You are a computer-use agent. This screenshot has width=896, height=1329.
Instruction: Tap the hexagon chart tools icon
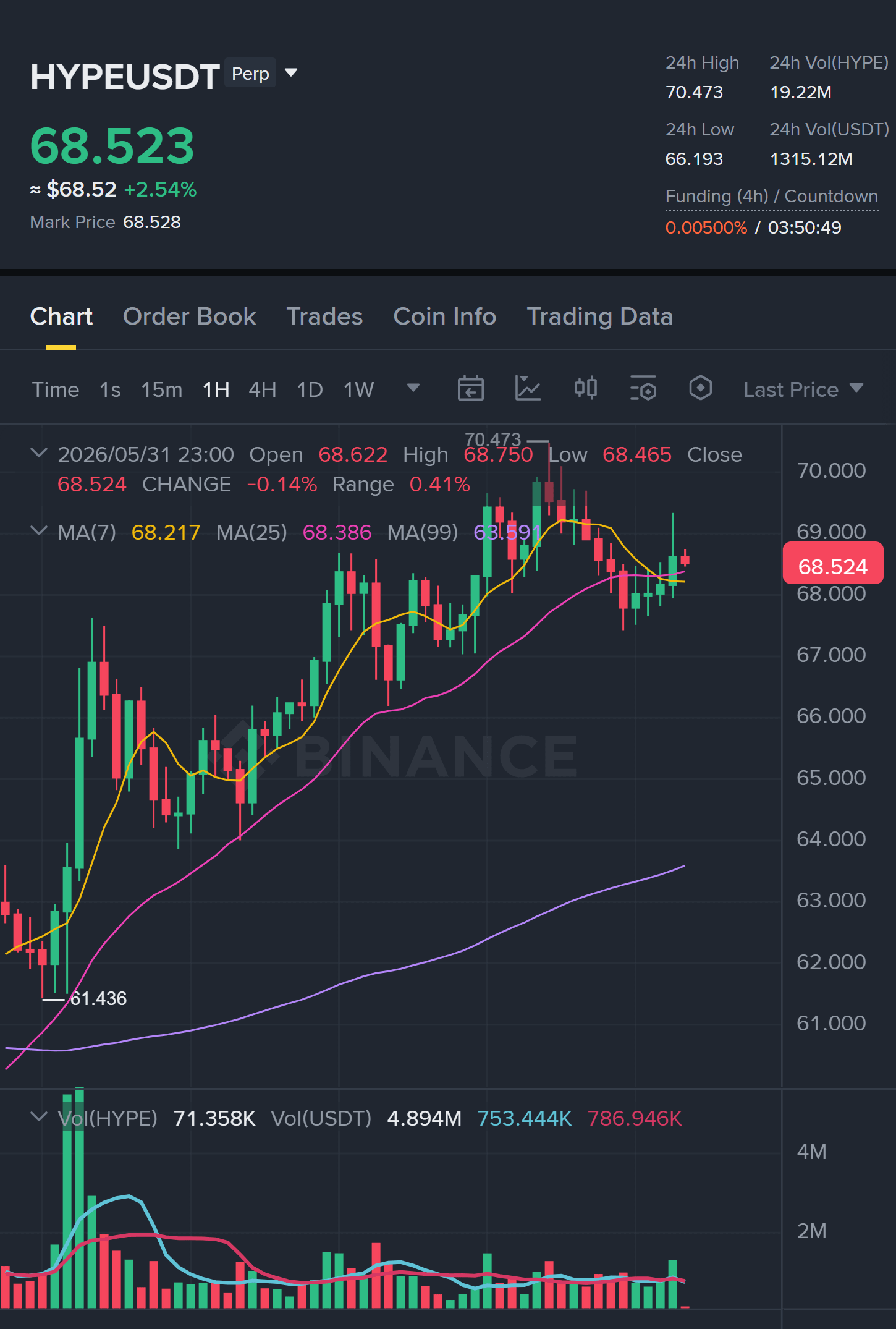point(701,389)
